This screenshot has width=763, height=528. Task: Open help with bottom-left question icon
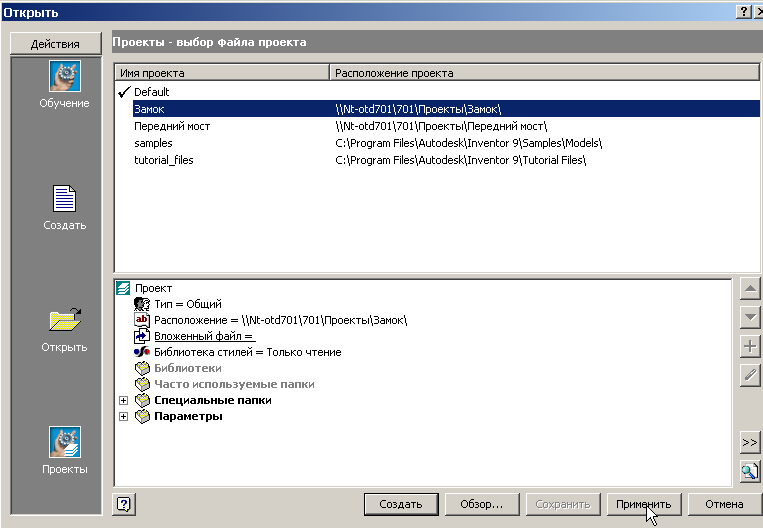coord(124,504)
